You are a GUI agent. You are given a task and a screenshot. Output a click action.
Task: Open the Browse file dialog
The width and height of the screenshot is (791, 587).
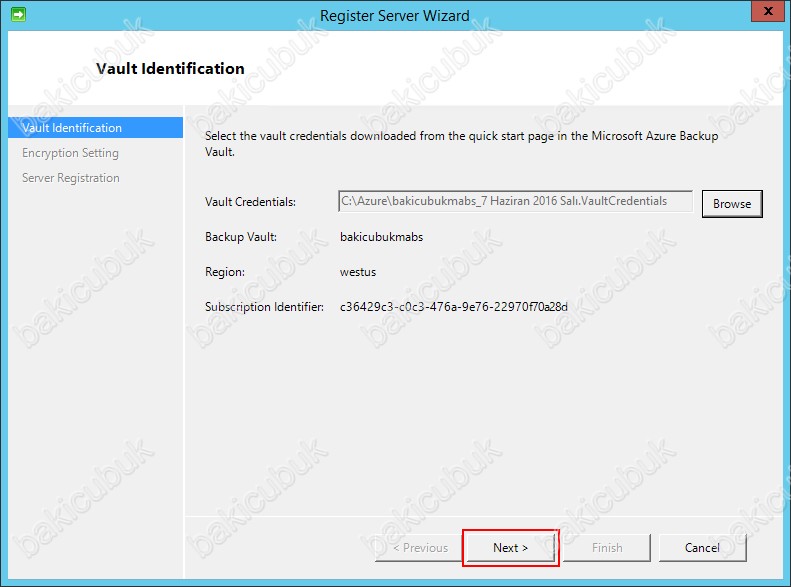(732, 204)
